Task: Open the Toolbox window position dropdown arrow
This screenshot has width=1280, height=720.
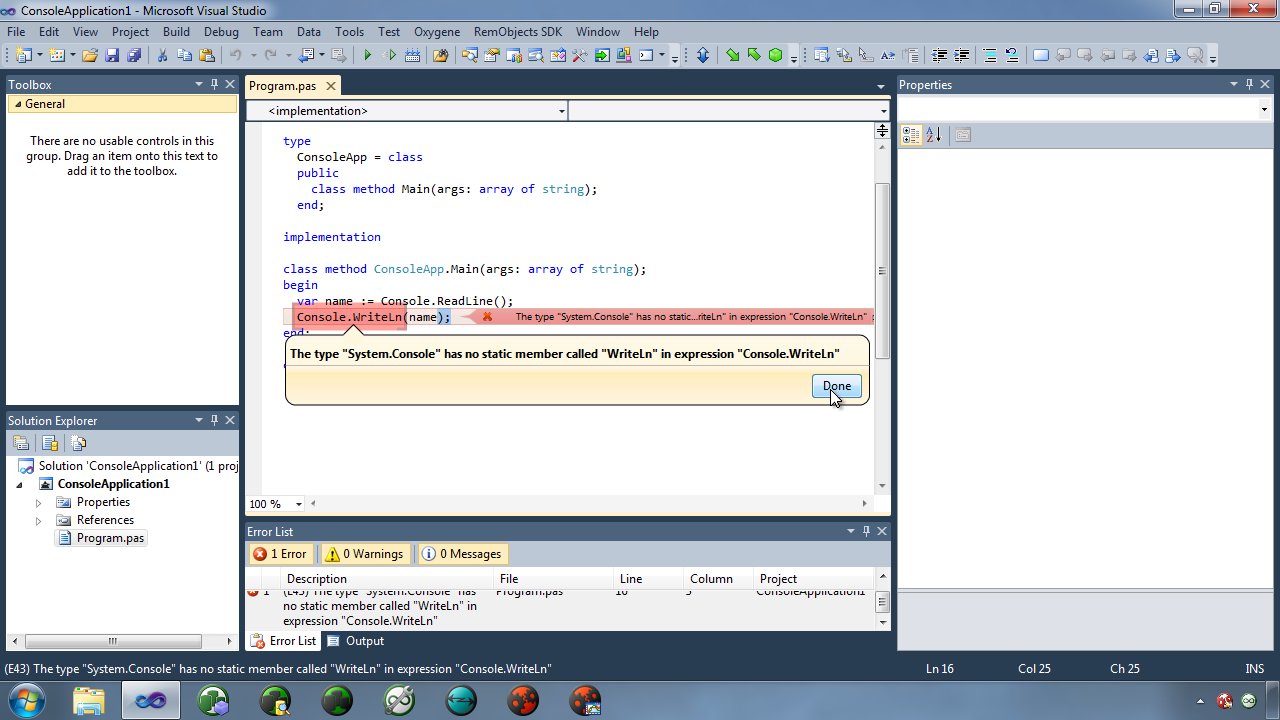Action: [198, 85]
